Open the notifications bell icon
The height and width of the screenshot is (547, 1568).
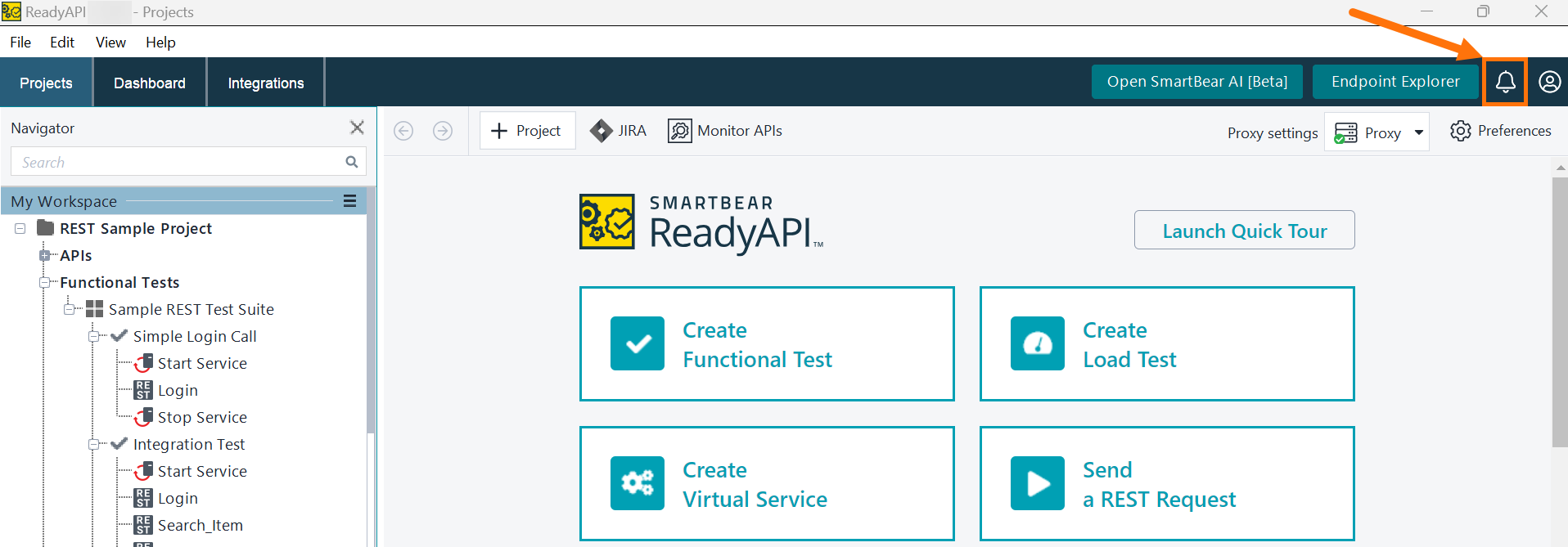coord(1505,82)
